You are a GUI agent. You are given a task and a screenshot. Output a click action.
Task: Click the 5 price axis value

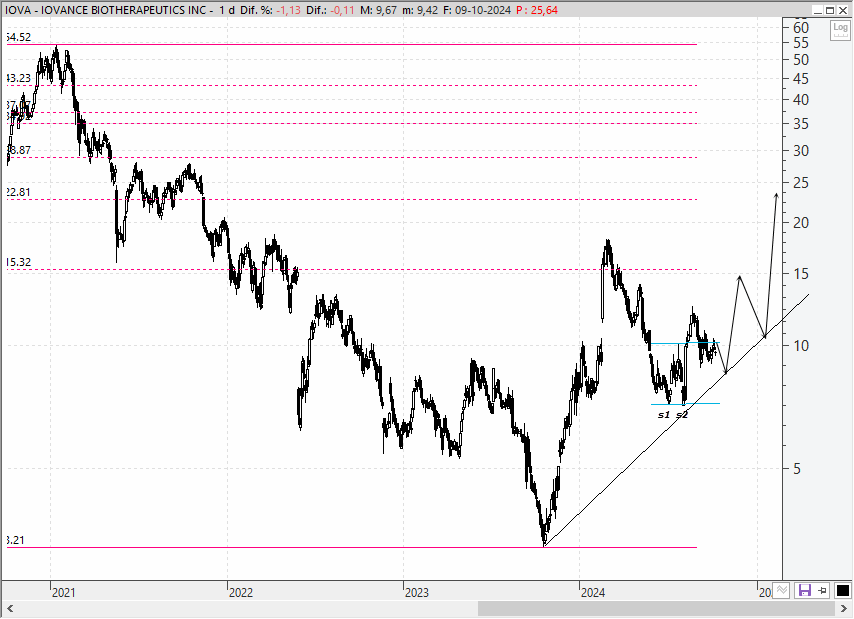[x=797, y=468]
